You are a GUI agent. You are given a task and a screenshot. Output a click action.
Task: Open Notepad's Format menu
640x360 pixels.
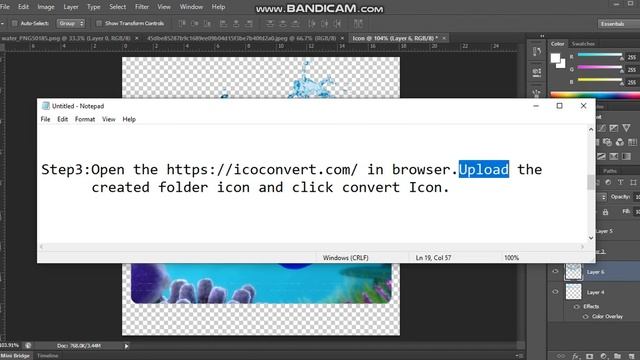tap(84, 119)
